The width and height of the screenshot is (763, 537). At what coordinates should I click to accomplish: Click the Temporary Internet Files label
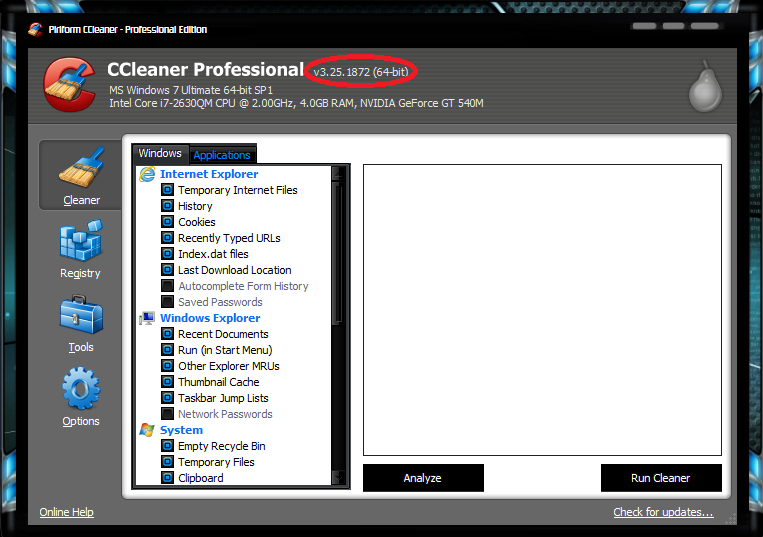click(237, 190)
